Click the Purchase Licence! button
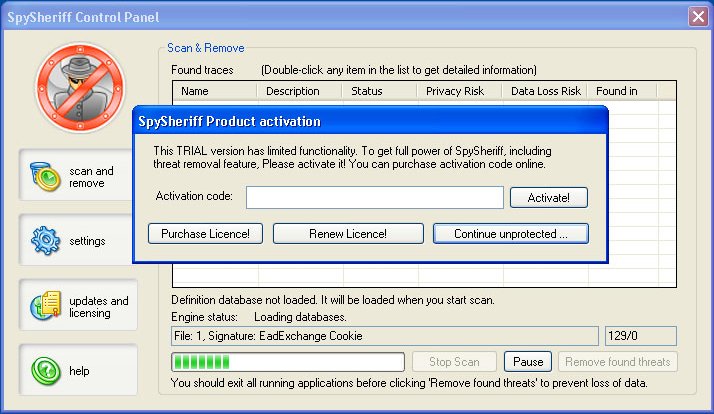Screen dimensions: 714x414 point(205,234)
